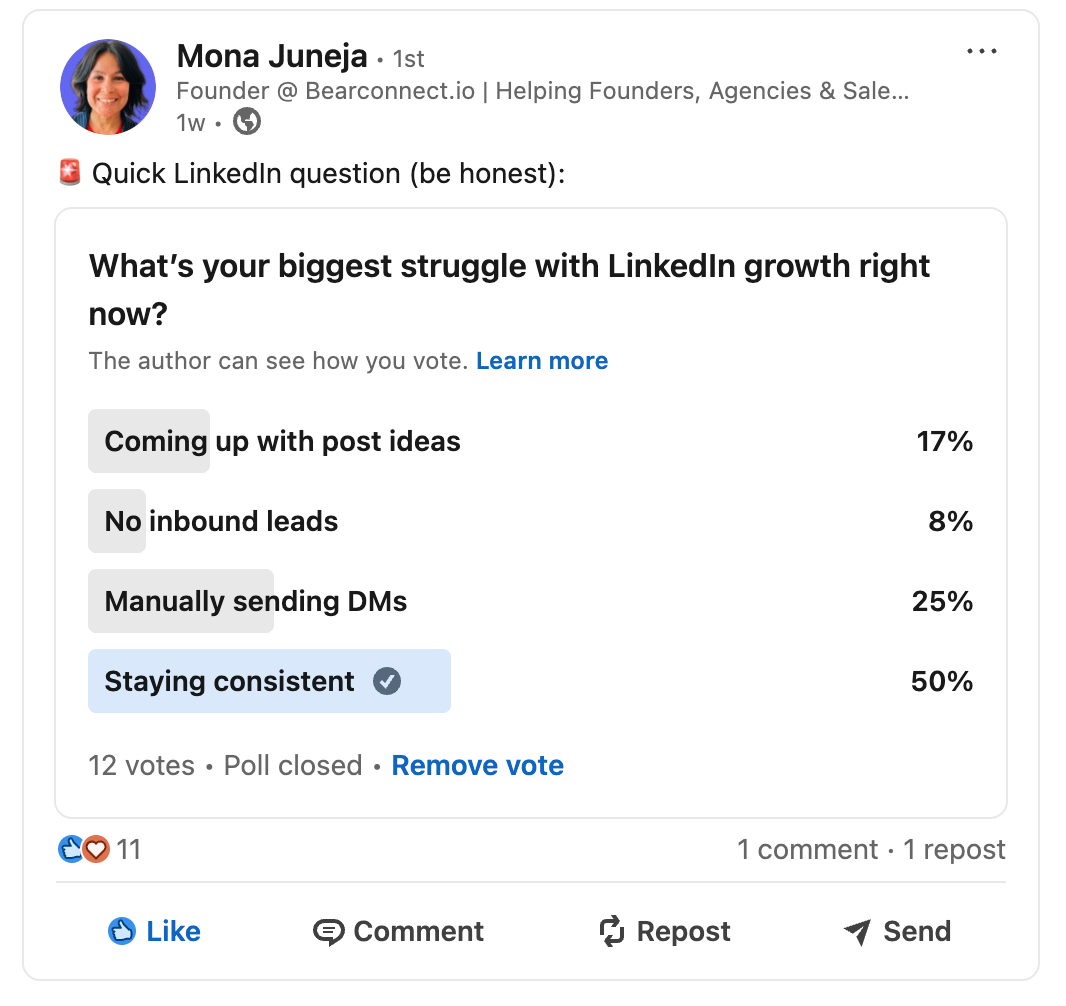Image resolution: width=1066 pixels, height=1006 pixels.
Task: Open the Learn more link
Action: point(542,361)
